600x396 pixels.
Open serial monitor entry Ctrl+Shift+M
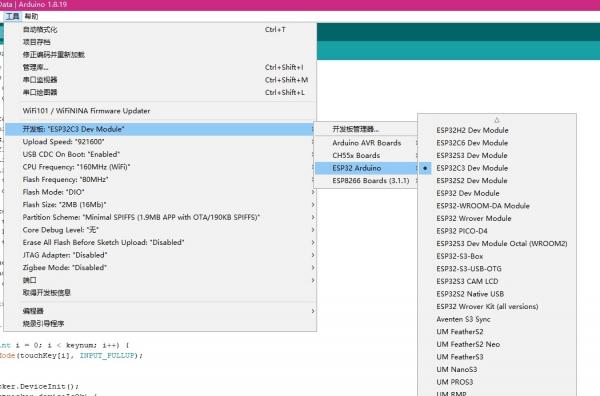(x=160, y=80)
